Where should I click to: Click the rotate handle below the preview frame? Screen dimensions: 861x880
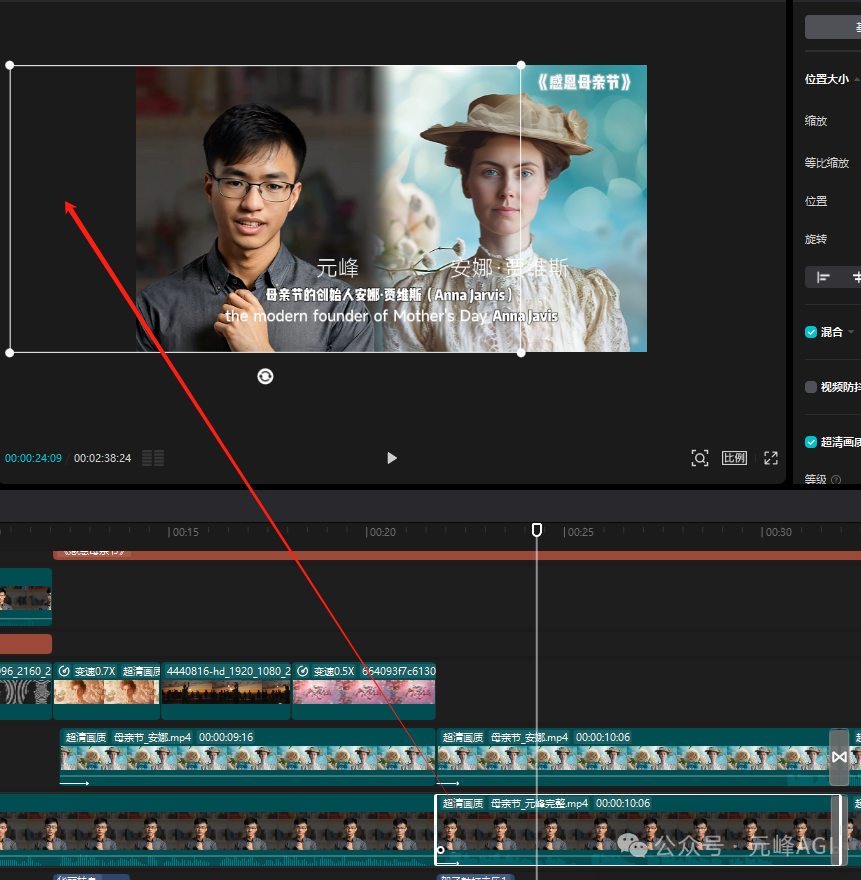(265, 376)
